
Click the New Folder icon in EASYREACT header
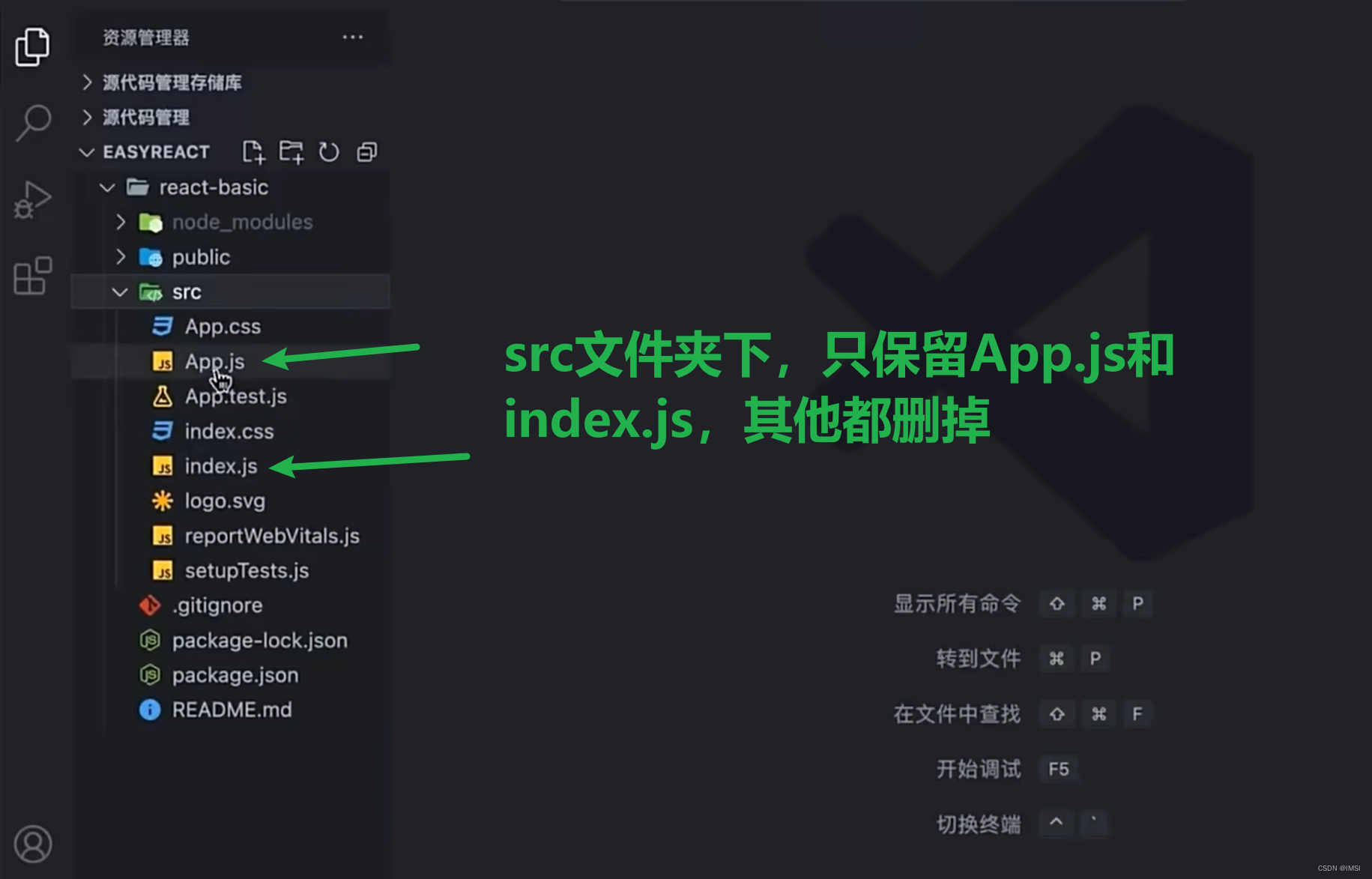pyautogui.click(x=291, y=152)
